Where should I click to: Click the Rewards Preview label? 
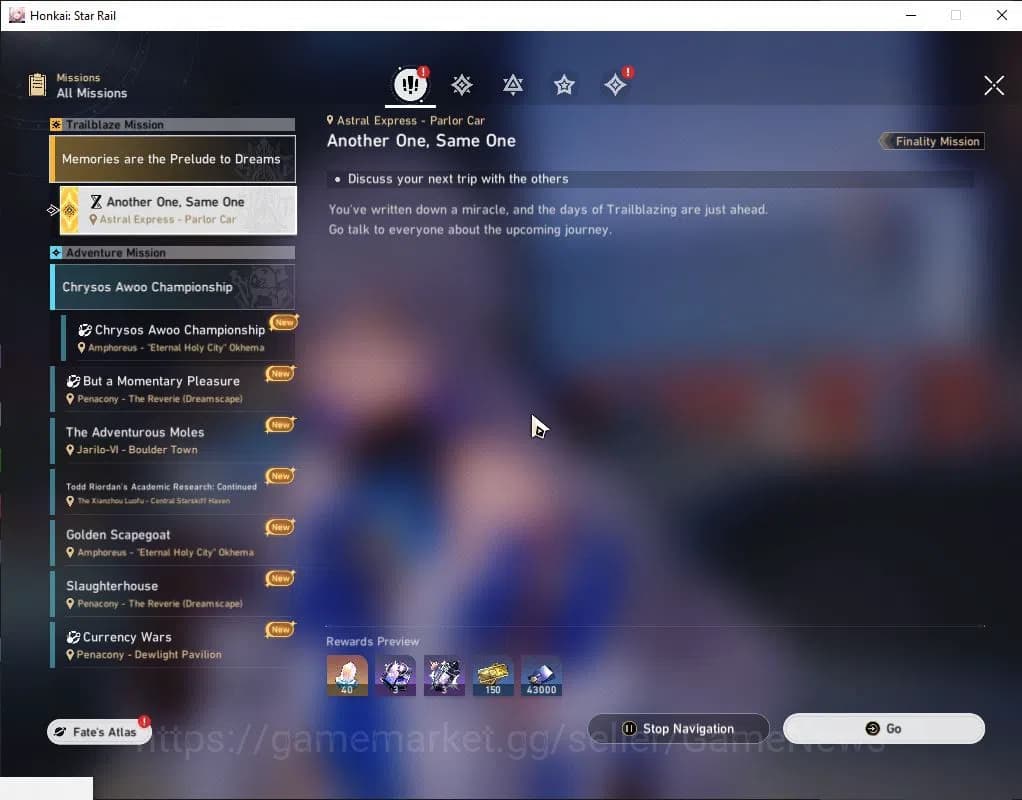(373, 642)
